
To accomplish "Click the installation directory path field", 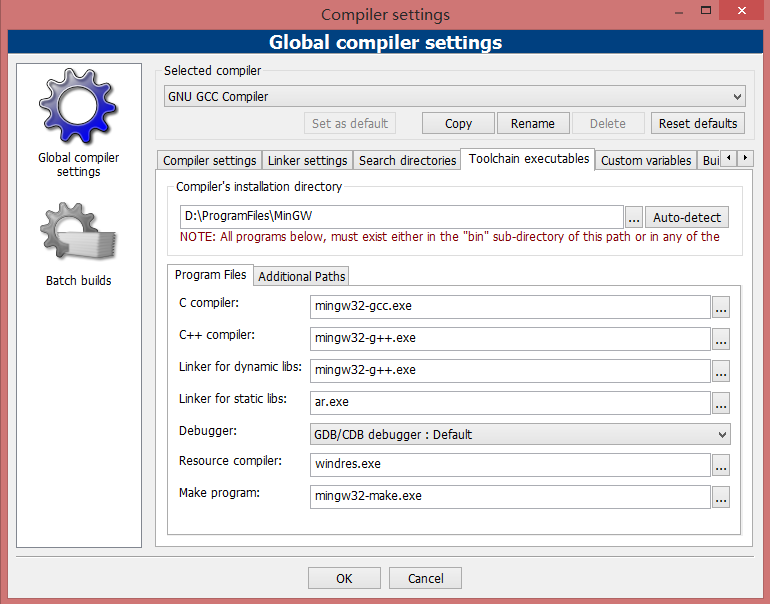I will coord(402,217).
